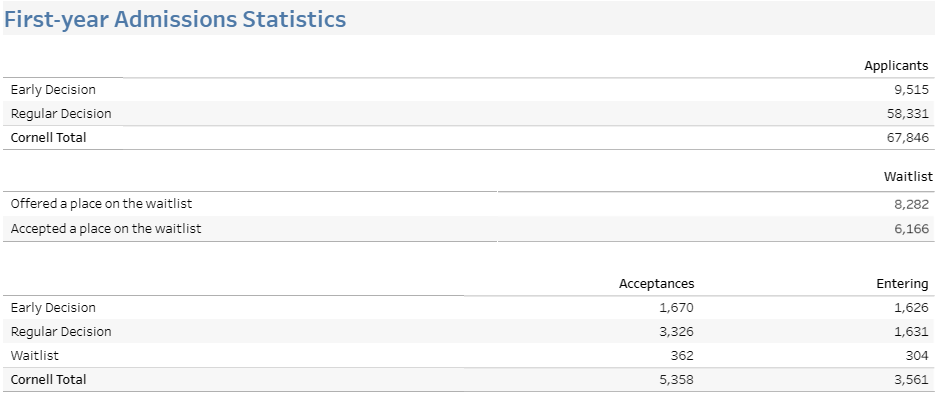Click the Waitlist column header

coord(908,177)
